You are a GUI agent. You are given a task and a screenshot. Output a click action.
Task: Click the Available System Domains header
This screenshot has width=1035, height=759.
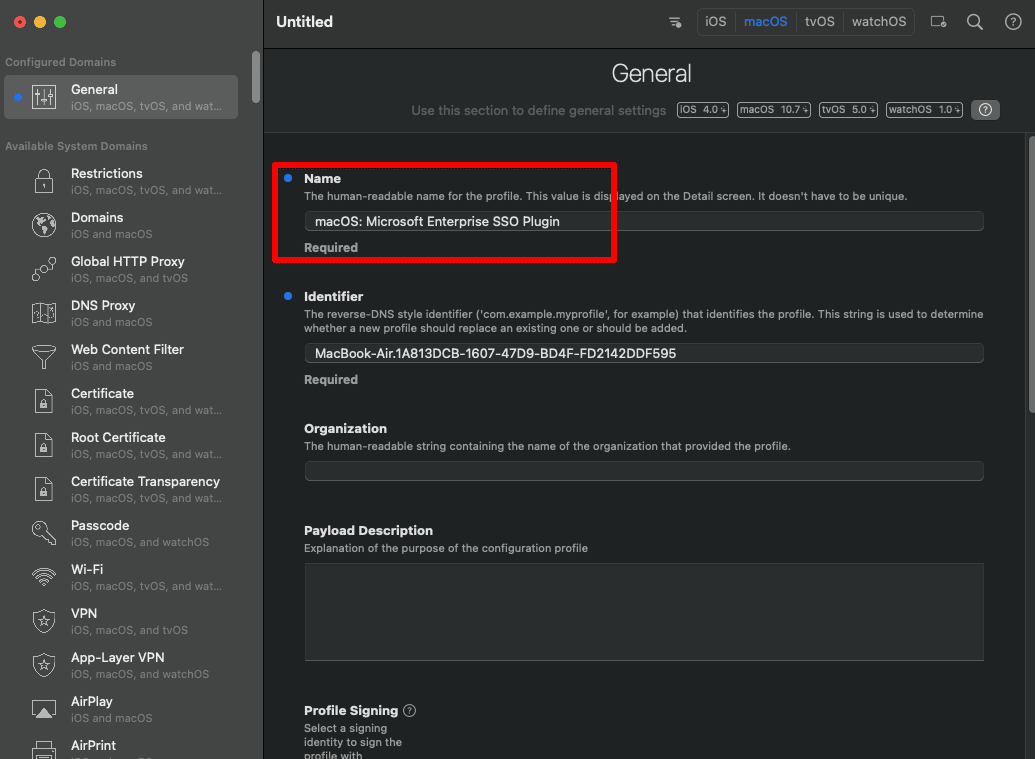tap(77, 146)
